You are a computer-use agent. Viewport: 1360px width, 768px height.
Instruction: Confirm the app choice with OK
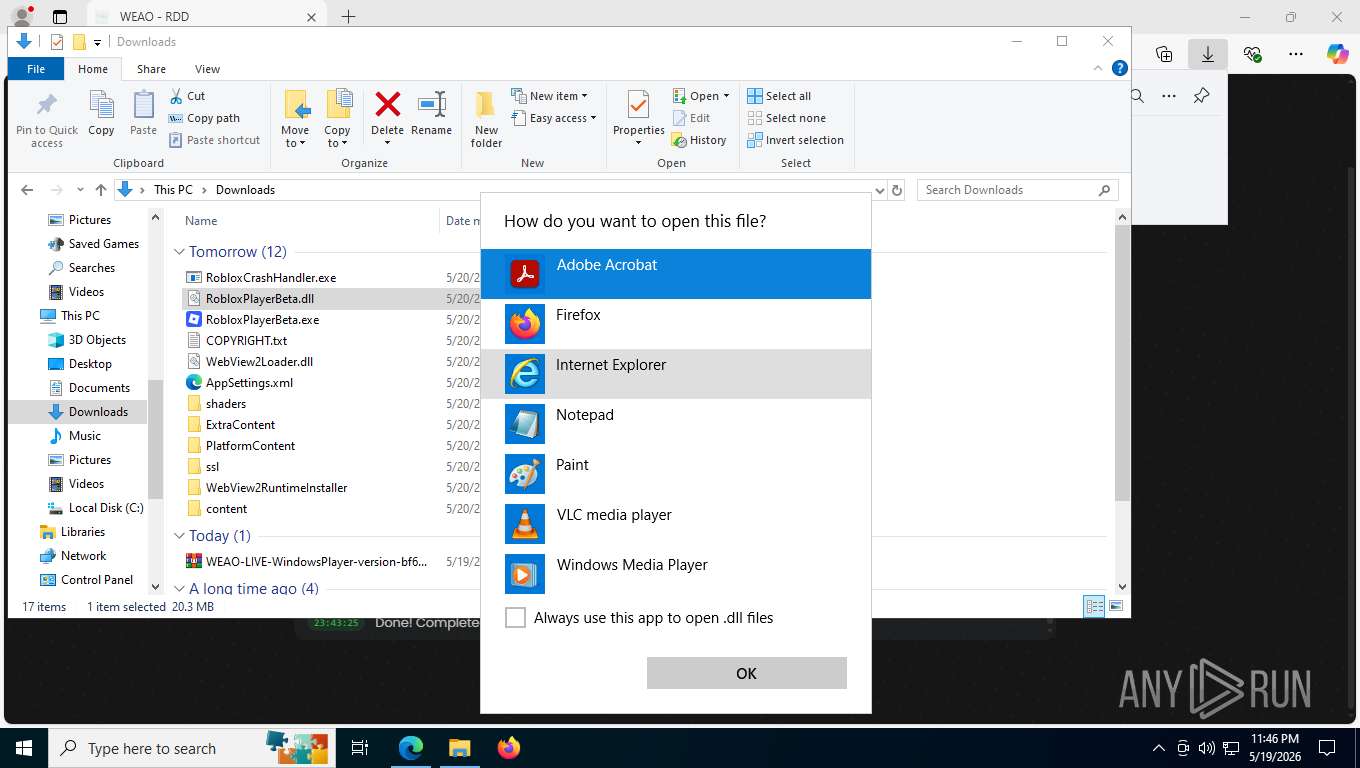747,673
